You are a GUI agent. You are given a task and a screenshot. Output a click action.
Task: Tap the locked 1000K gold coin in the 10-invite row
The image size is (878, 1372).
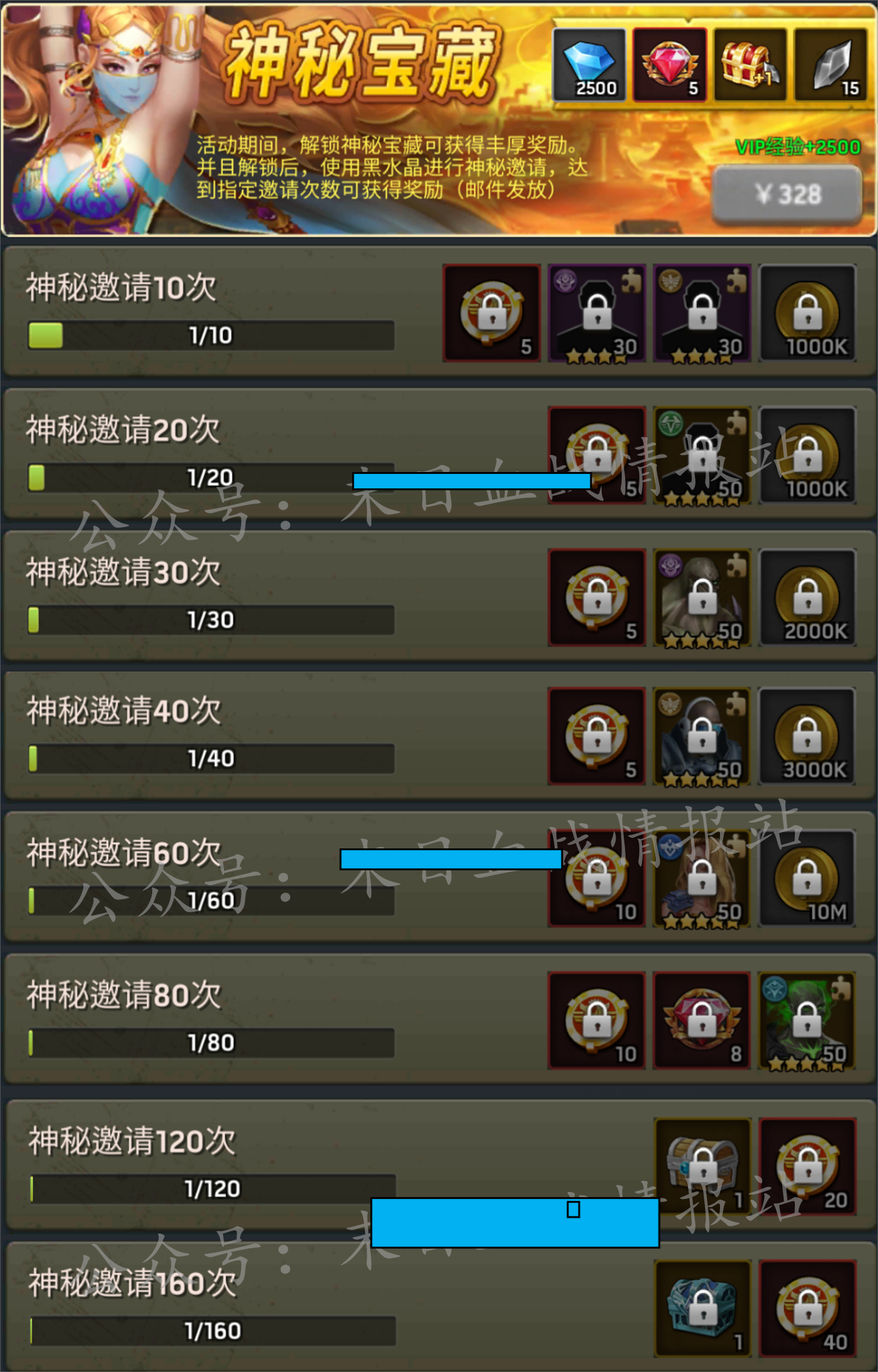808,313
